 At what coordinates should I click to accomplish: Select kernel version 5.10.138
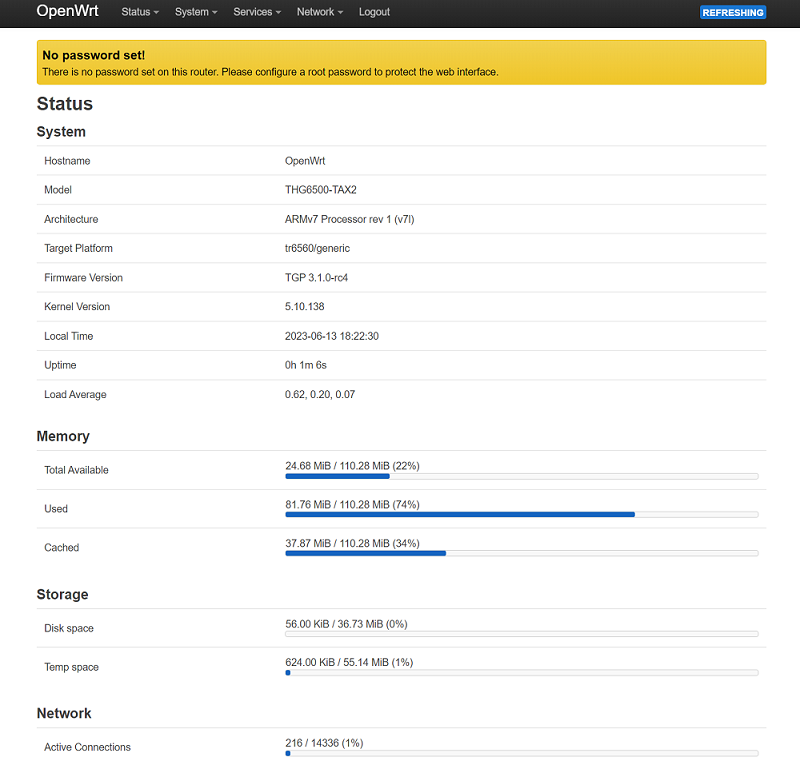(x=305, y=307)
